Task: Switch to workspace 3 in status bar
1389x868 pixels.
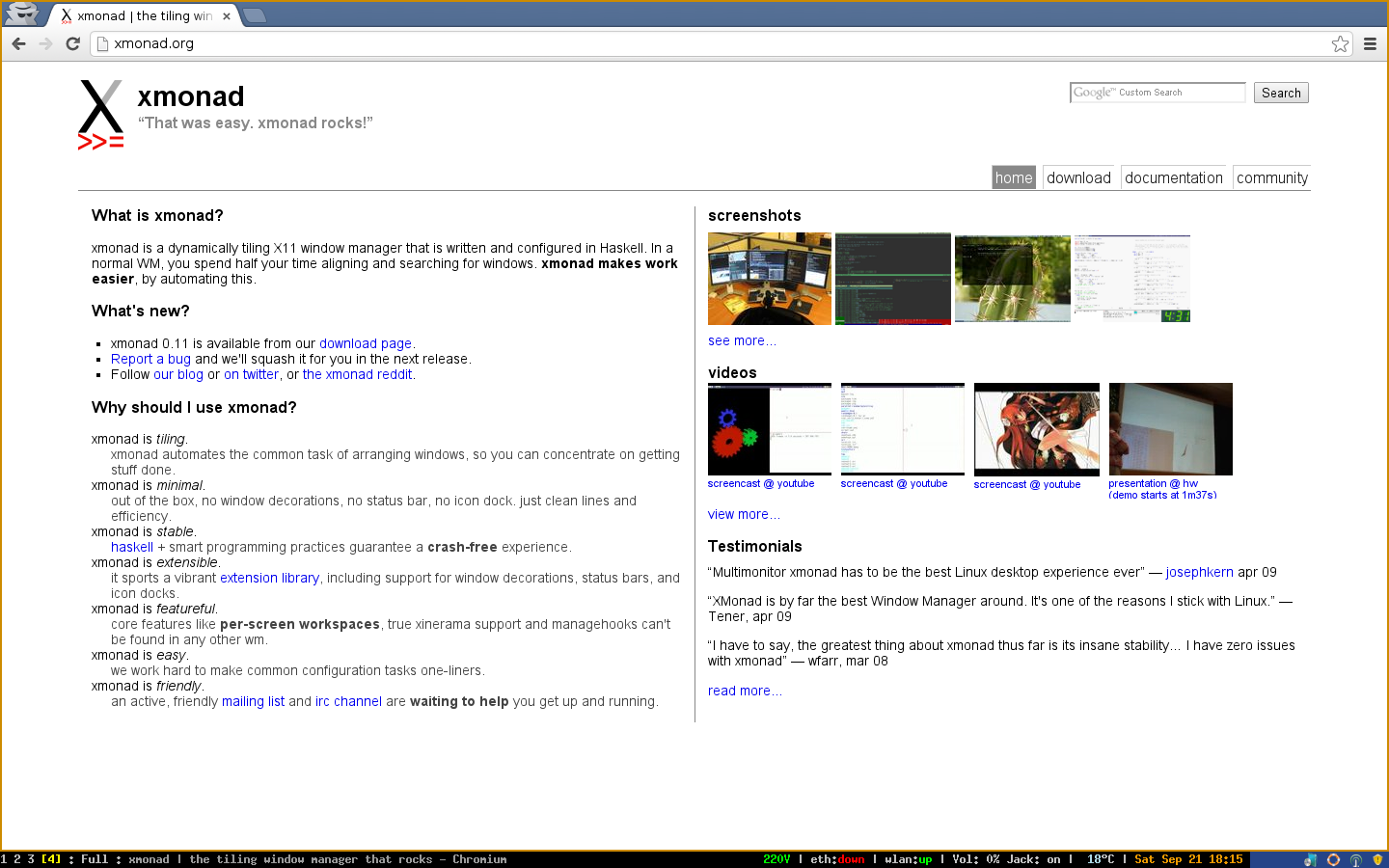Action: click(x=31, y=859)
